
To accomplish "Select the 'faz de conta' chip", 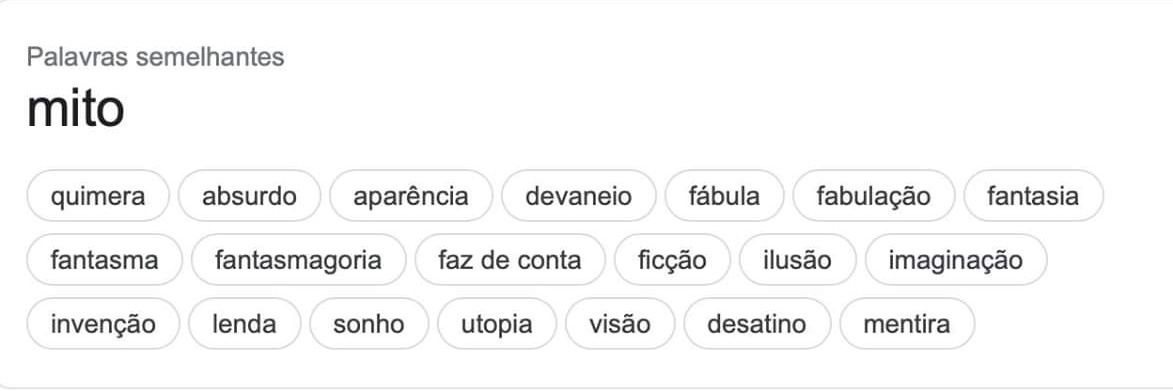I will click(509, 260).
